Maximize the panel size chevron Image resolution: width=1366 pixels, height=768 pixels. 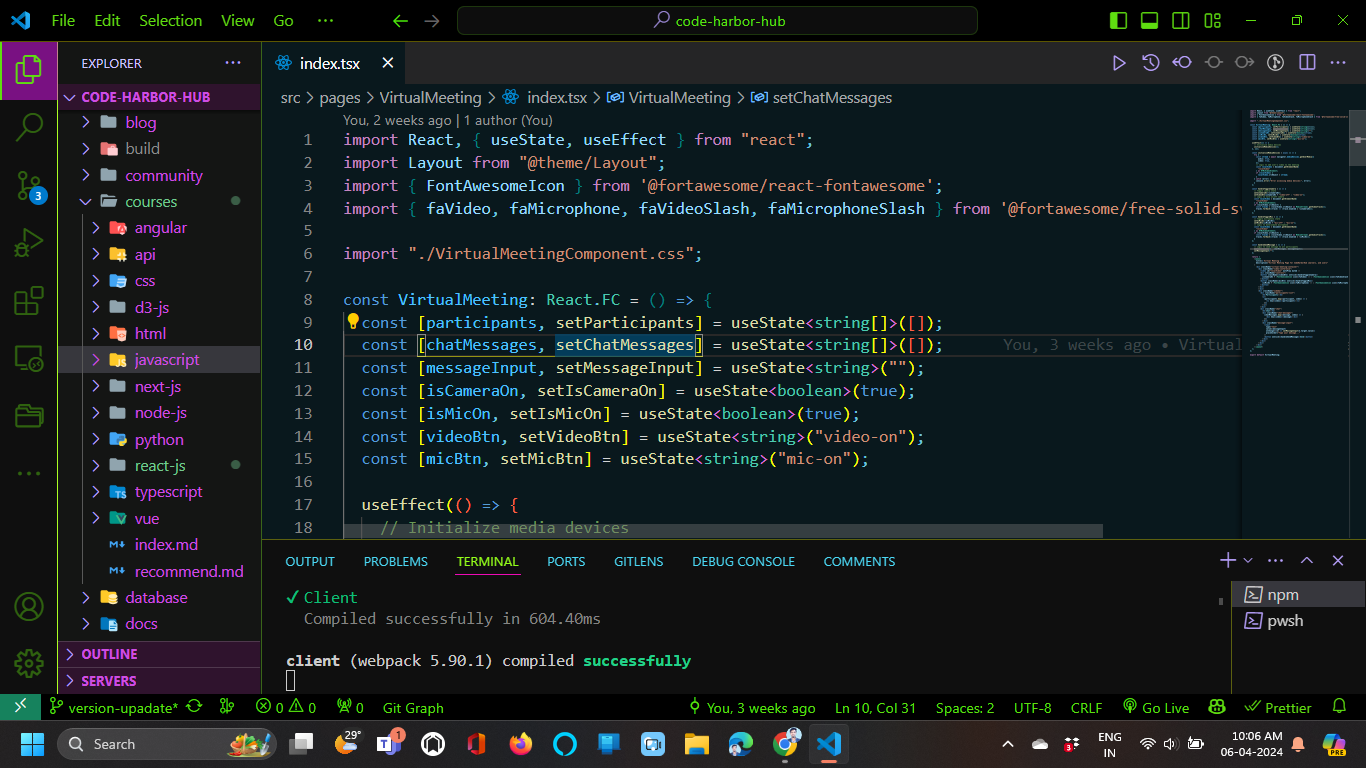point(1307,561)
